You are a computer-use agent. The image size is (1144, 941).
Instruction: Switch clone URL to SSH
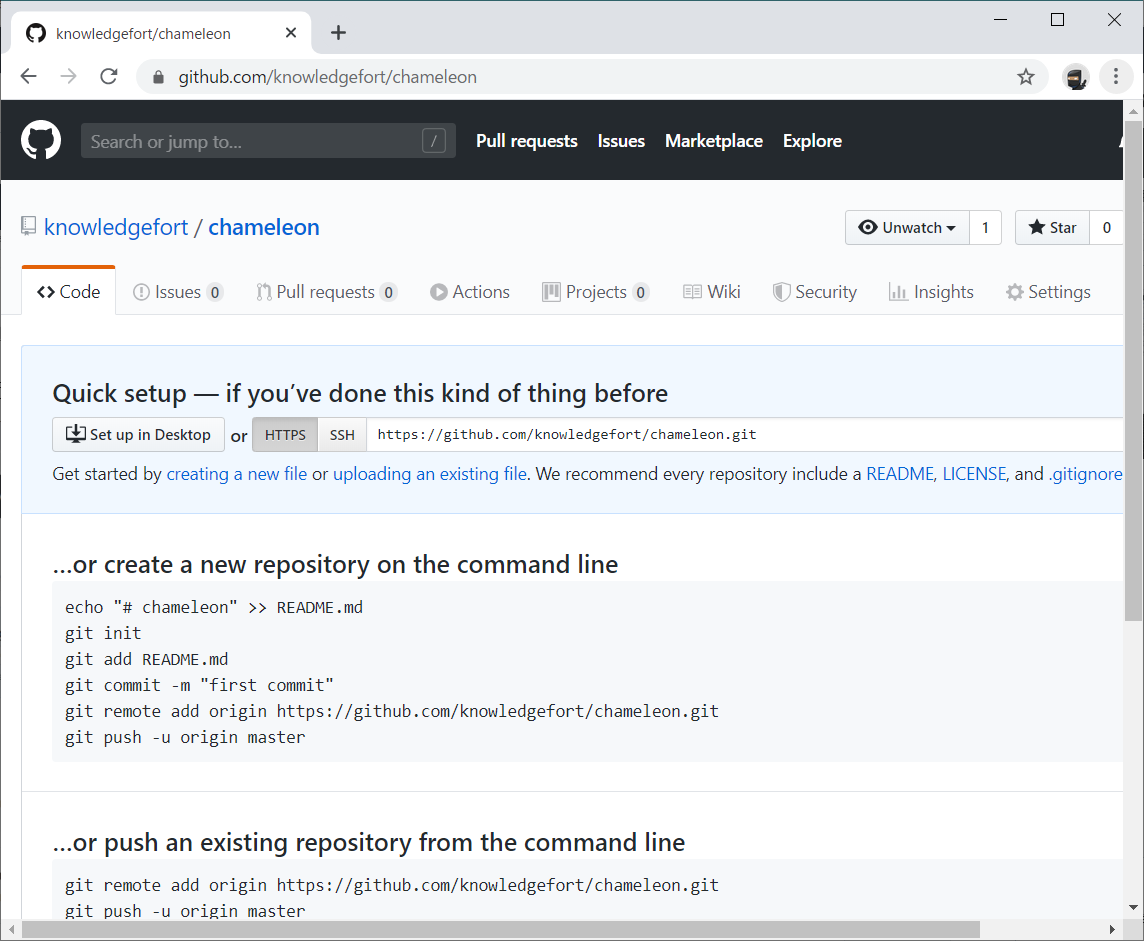coord(341,435)
